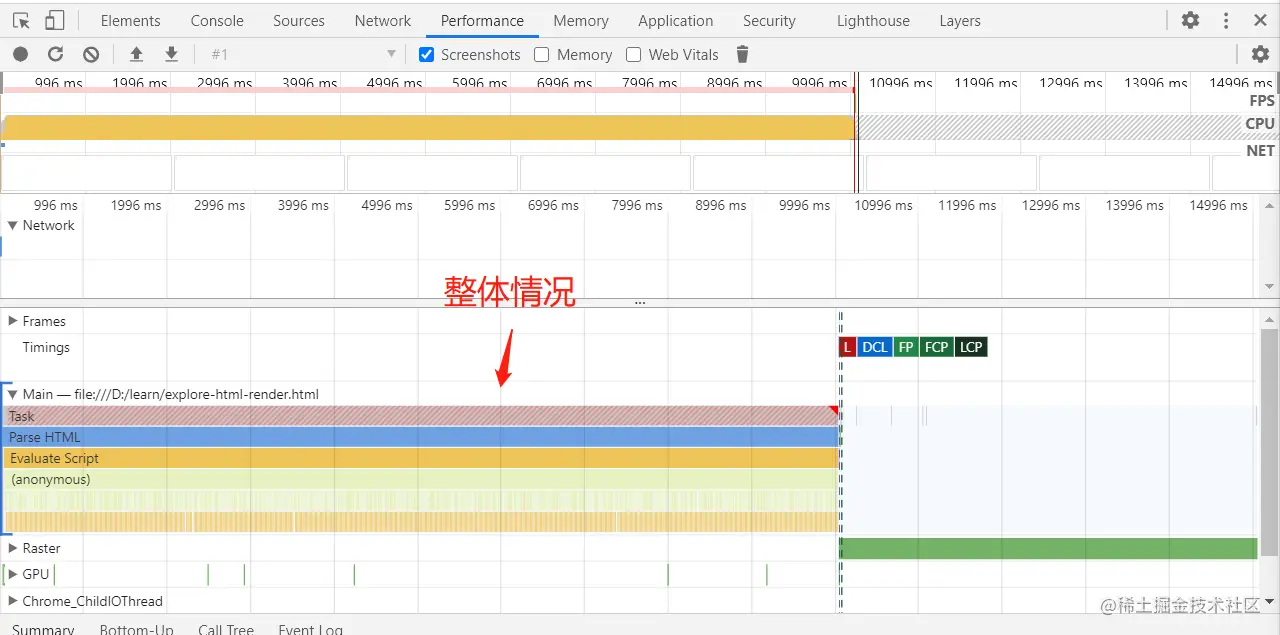Collapse the Main thread track
The height and width of the screenshot is (635, 1280).
[x=12, y=394]
